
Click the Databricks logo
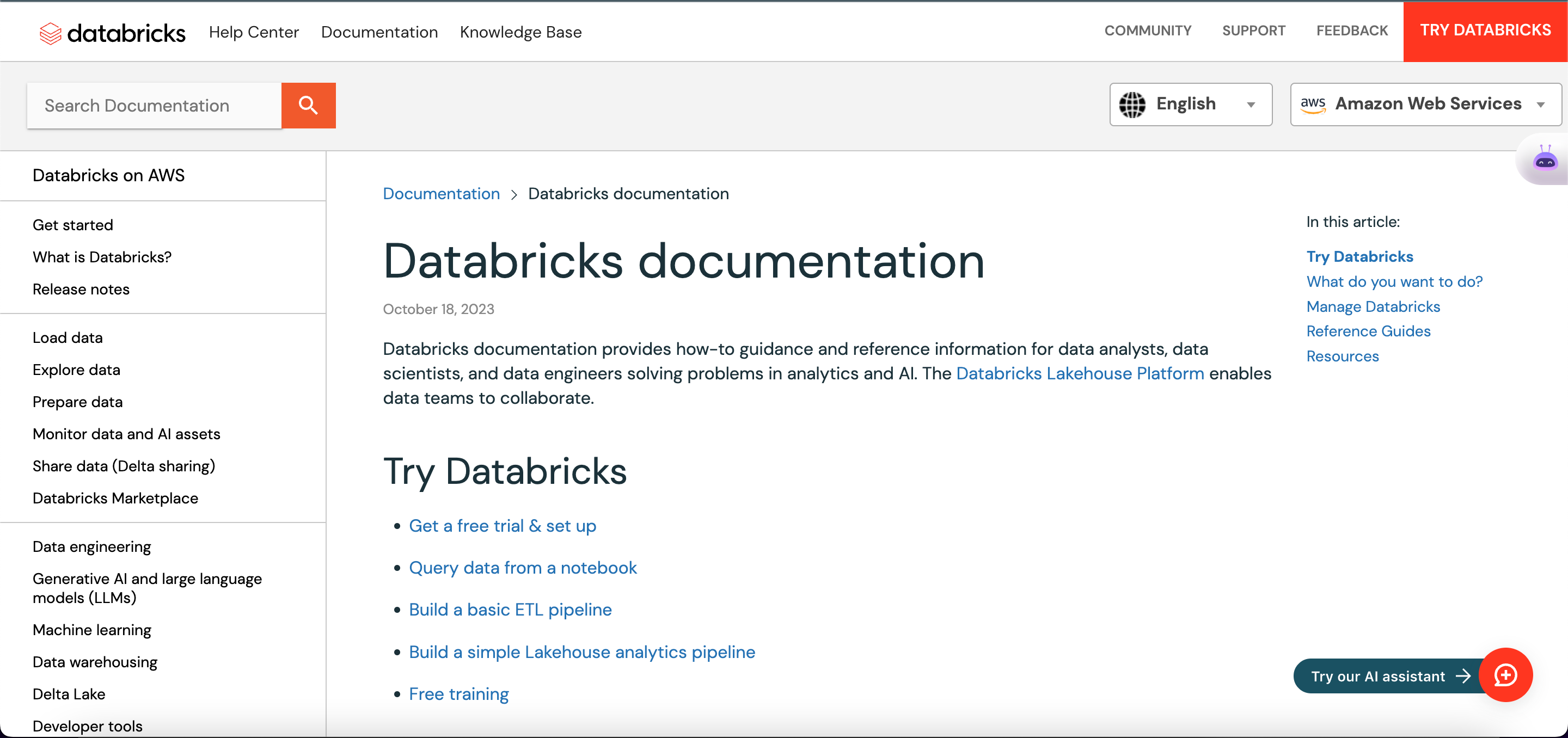tap(113, 32)
